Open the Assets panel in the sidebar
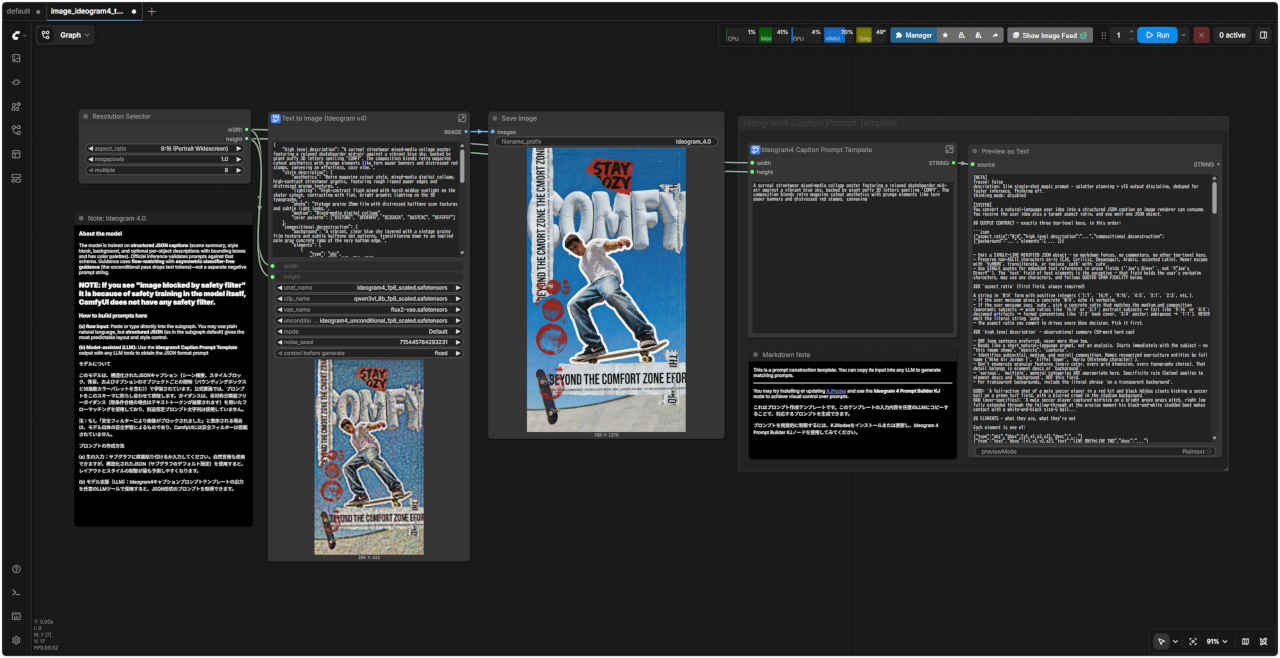The width and height of the screenshot is (1280, 658). tap(16, 58)
